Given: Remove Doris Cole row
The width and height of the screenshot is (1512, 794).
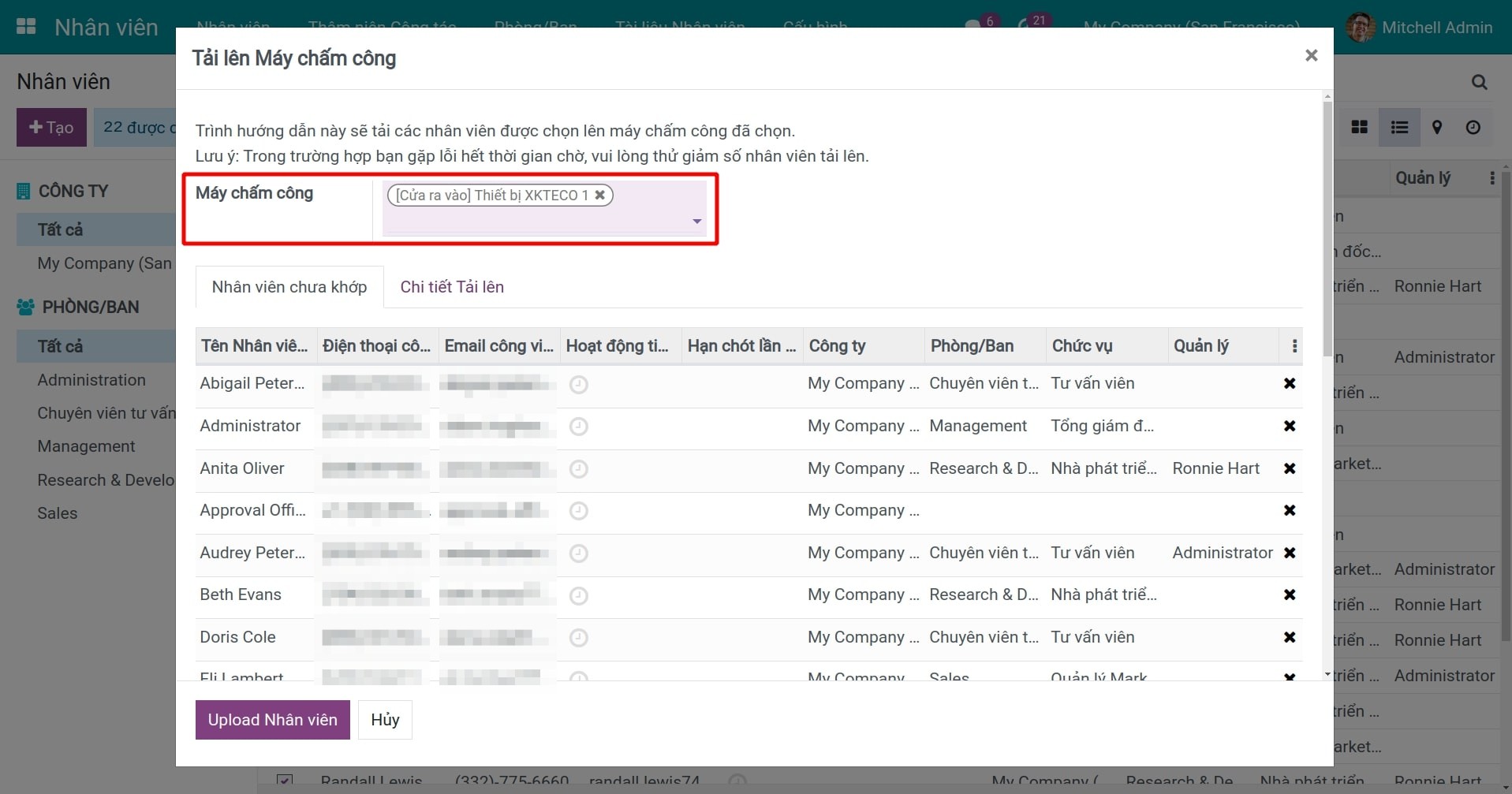Looking at the screenshot, I should tap(1290, 637).
